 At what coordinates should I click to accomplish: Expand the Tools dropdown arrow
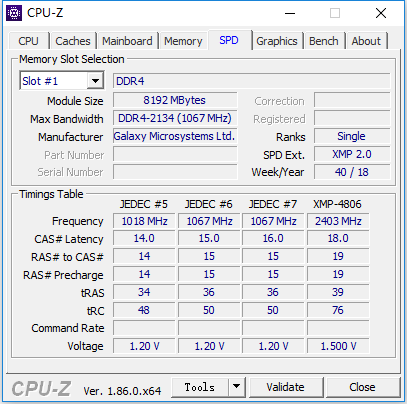(x=237, y=387)
